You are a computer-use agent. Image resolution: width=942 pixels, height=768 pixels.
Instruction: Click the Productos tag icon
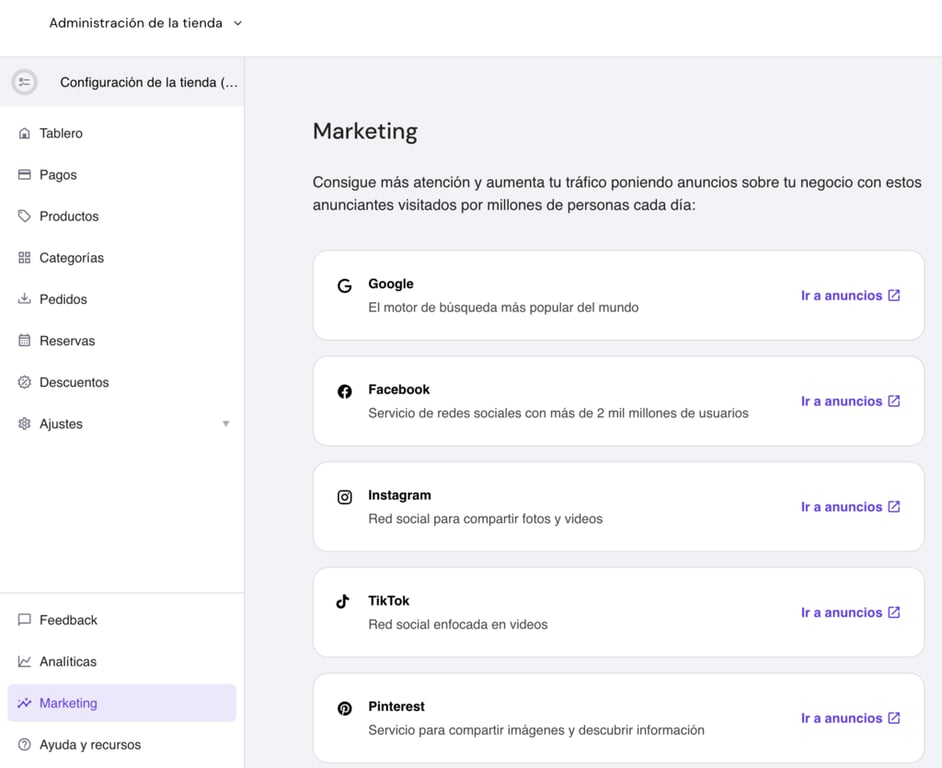tap(22, 216)
